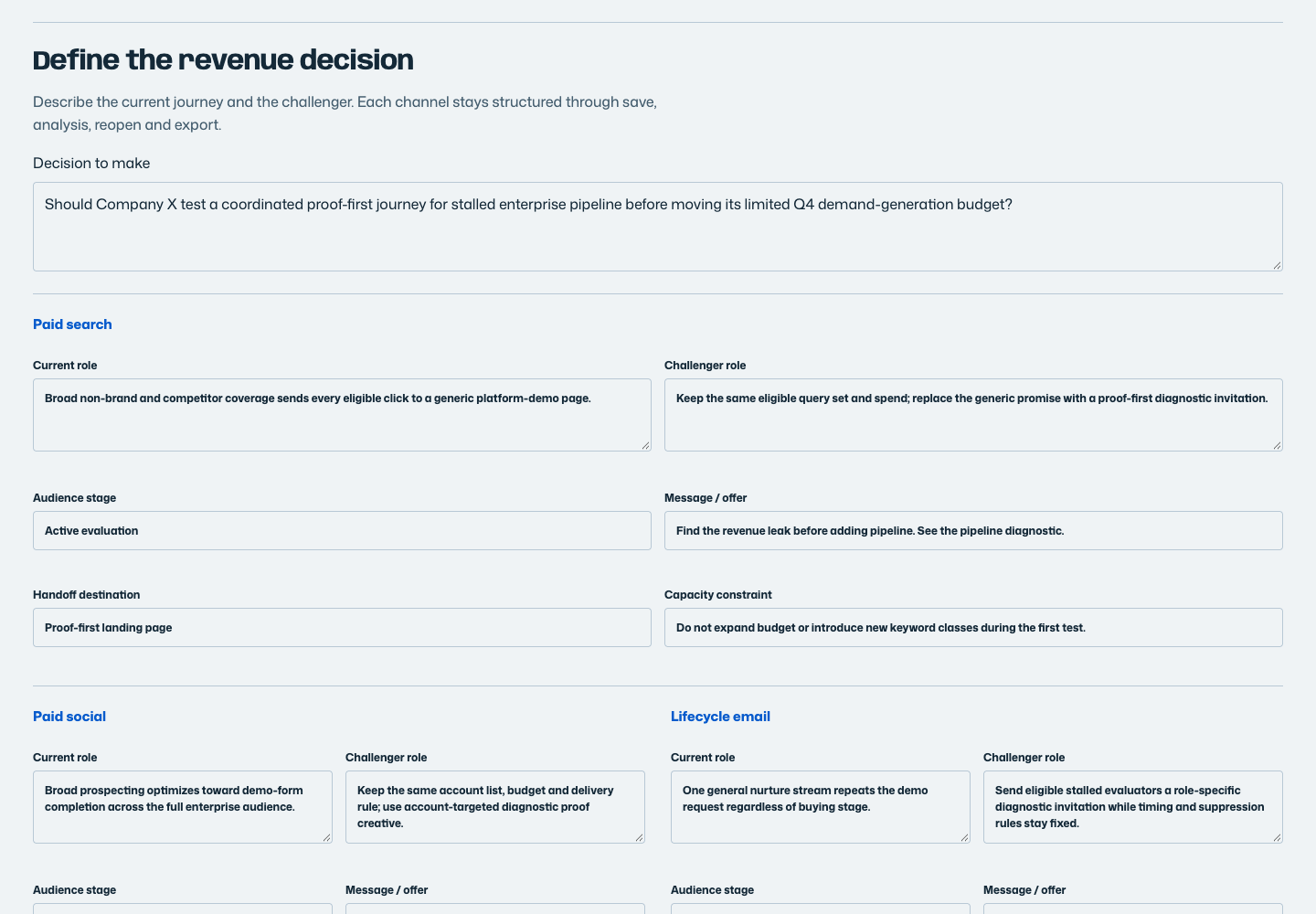1316x914 pixels.
Task: Select the 'Define the revenue decision' heading
Action: 223,60
